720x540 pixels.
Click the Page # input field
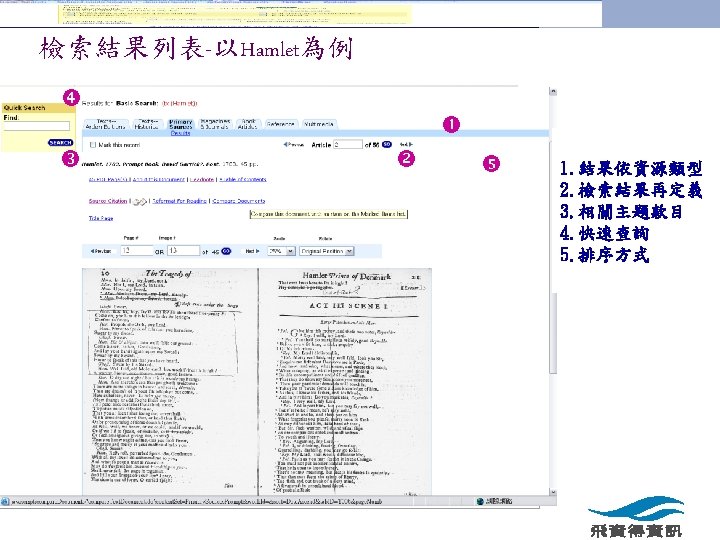pos(137,251)
